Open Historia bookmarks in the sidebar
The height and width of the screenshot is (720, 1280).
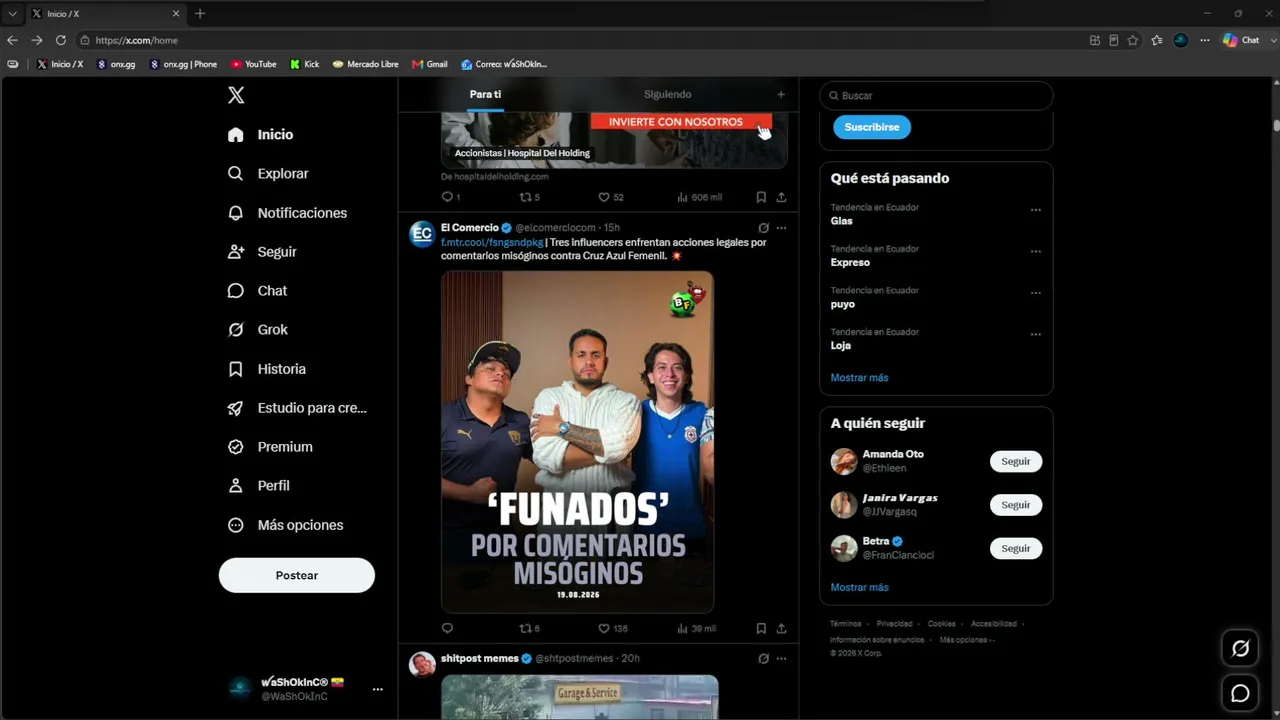tap(266, 369)
